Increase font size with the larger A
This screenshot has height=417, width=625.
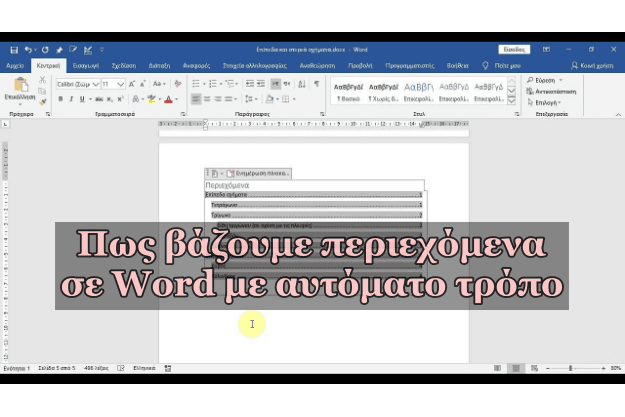[132, 84]
